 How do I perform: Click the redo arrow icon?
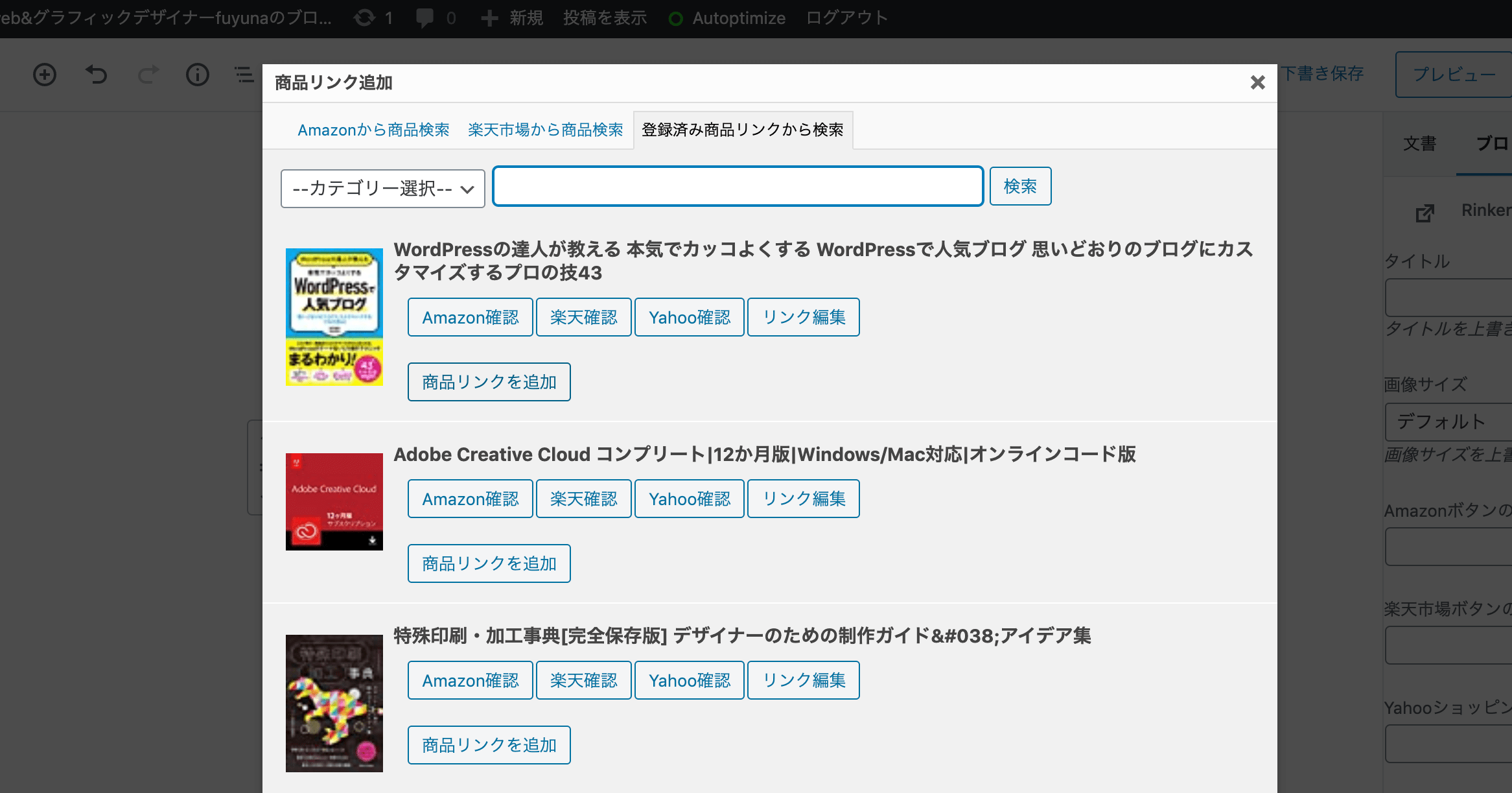pos(148,75)
